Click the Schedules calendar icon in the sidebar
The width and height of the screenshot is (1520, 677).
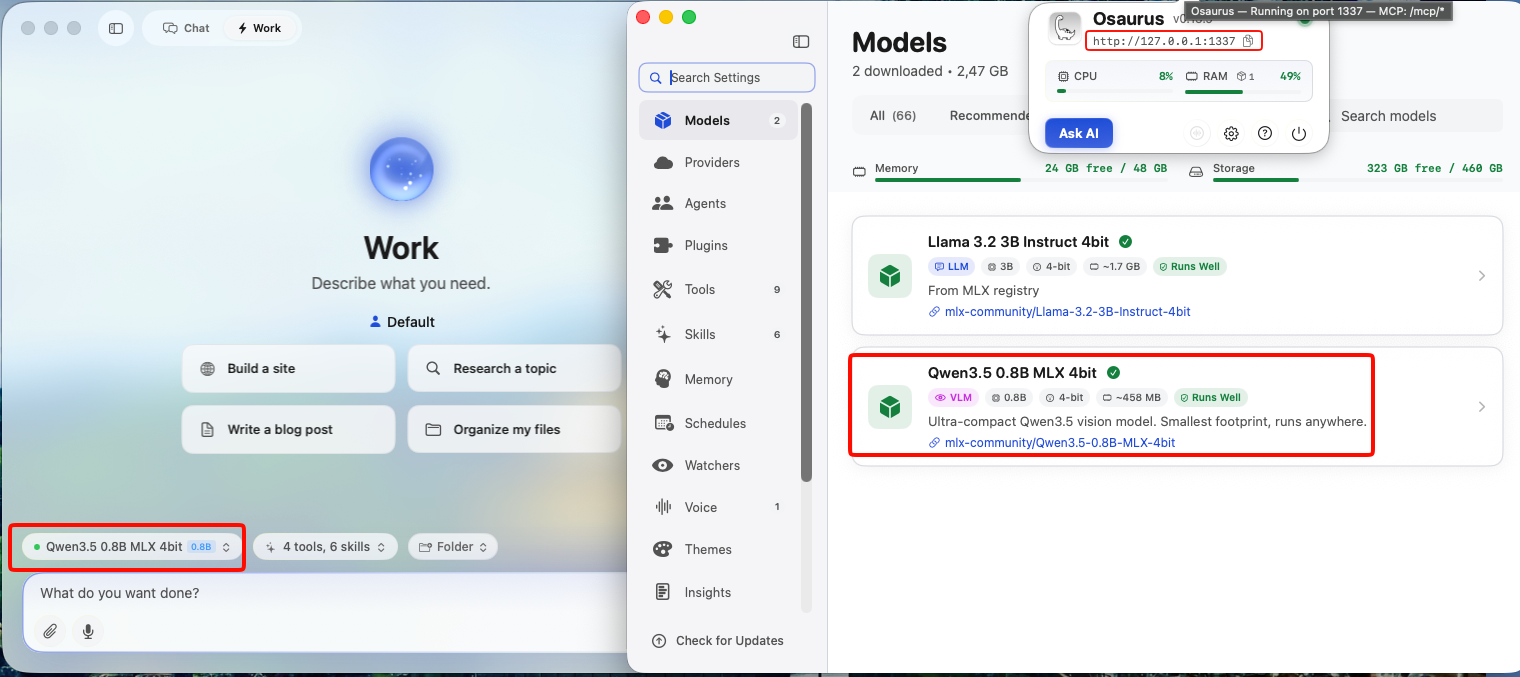click(663, 423)
